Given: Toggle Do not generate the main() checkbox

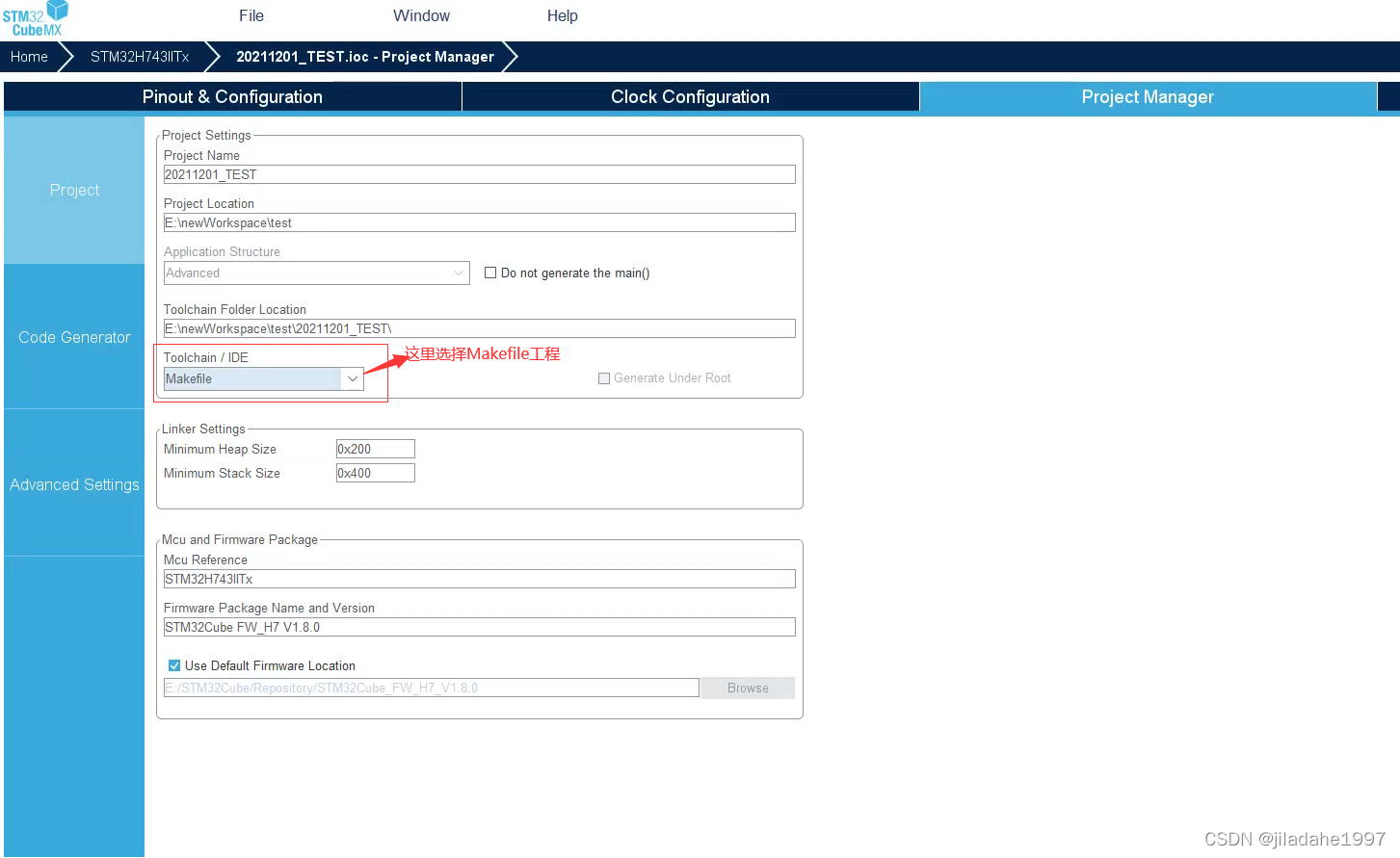Looking at the screenshot, I should coord(490,273).
